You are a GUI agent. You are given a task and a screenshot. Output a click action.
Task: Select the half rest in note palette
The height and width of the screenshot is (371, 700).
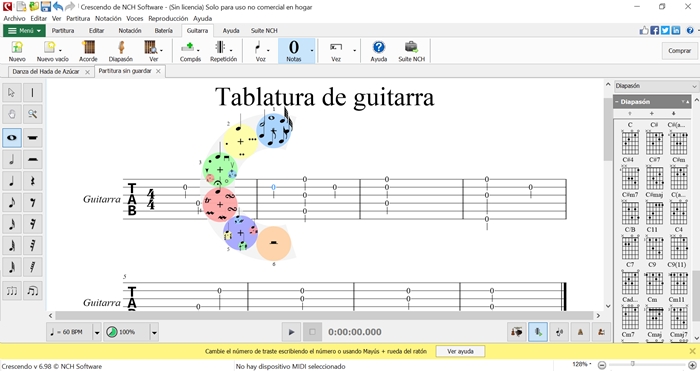[x=33, y=159]
